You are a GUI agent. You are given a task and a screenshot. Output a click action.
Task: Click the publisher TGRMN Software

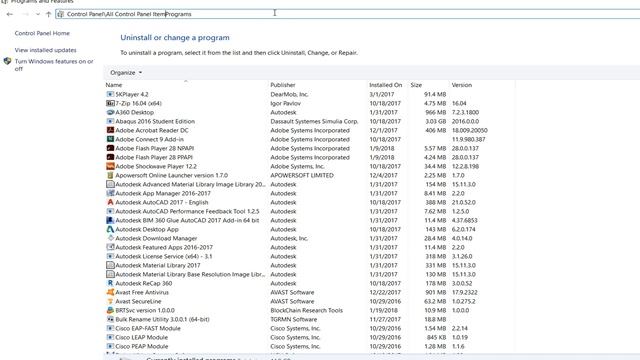coord(293,319)
